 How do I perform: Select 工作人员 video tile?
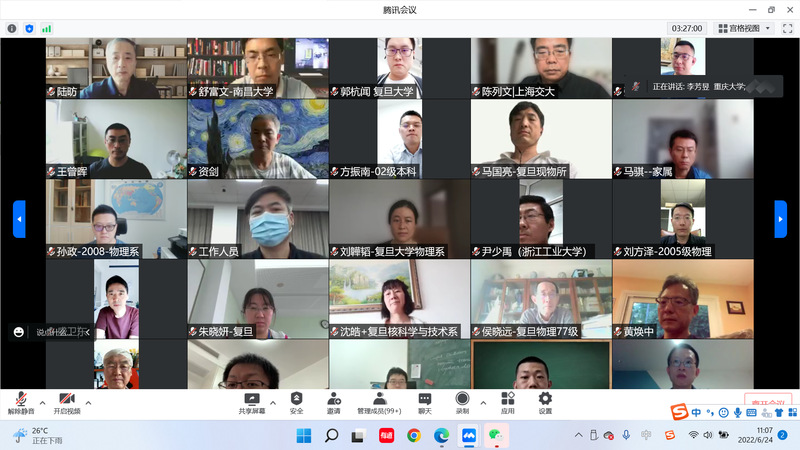258,219
